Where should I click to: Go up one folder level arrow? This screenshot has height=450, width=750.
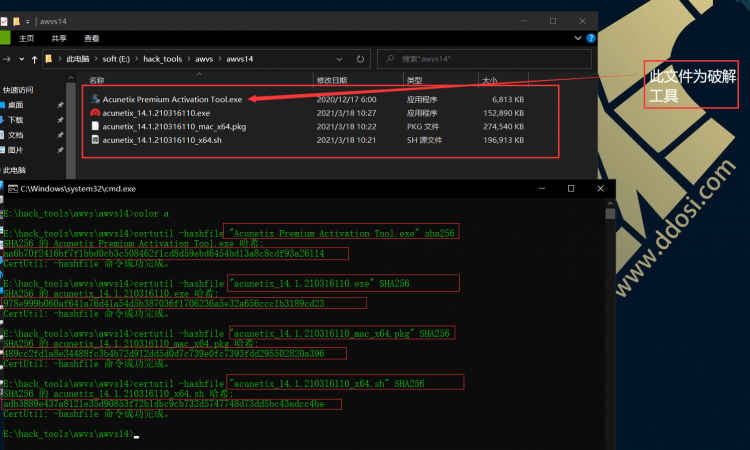coord(34,59)
